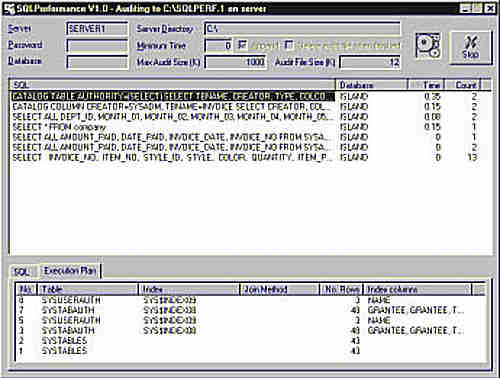Click the Table column header in plan
500x378 pixels.
88,289
